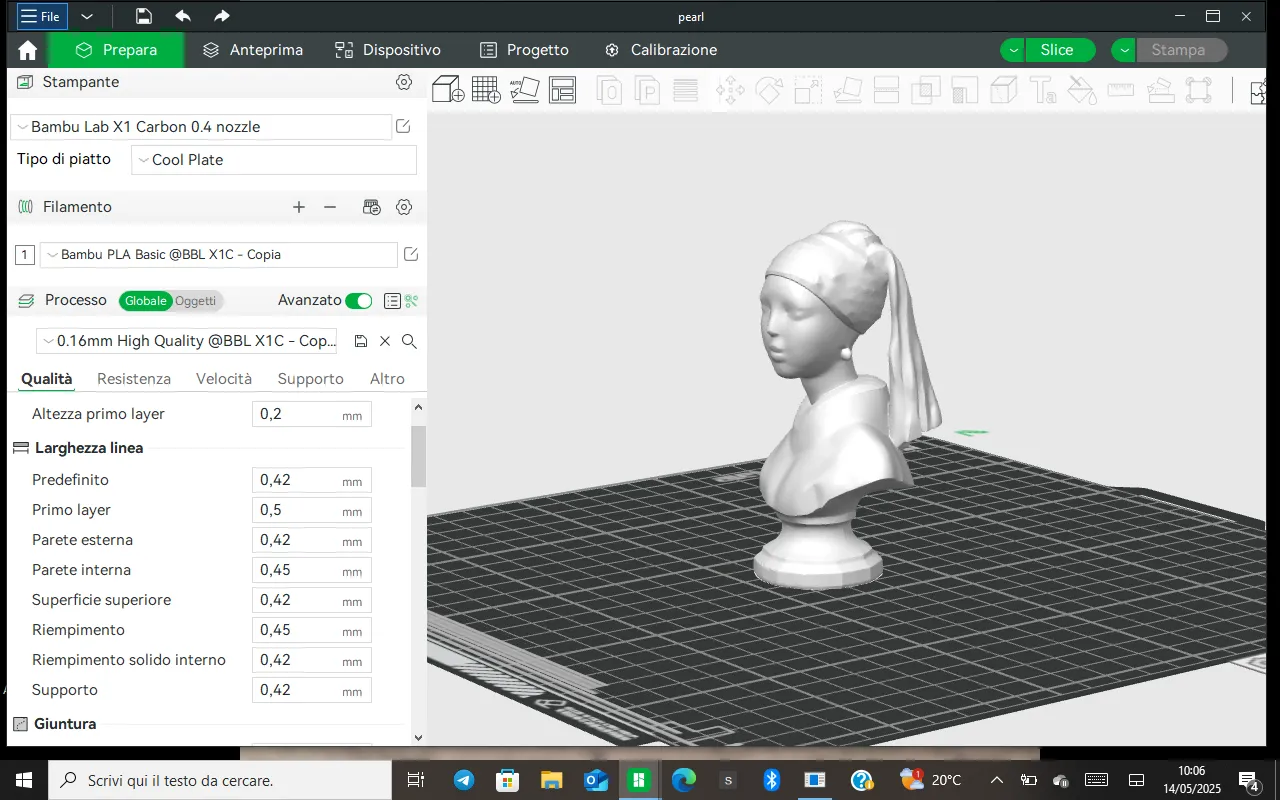Open Microsoft Edge from the taskbar

pos(684,780)
